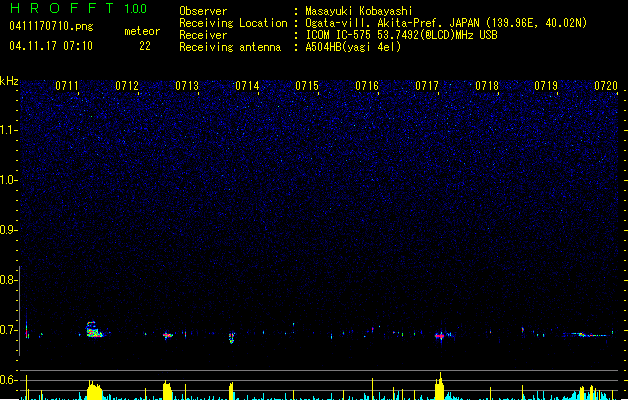Image resolution: width=629 pixels, height=400 pixels.
Task: Click the 0717 time marker
Action: [427, 86]
